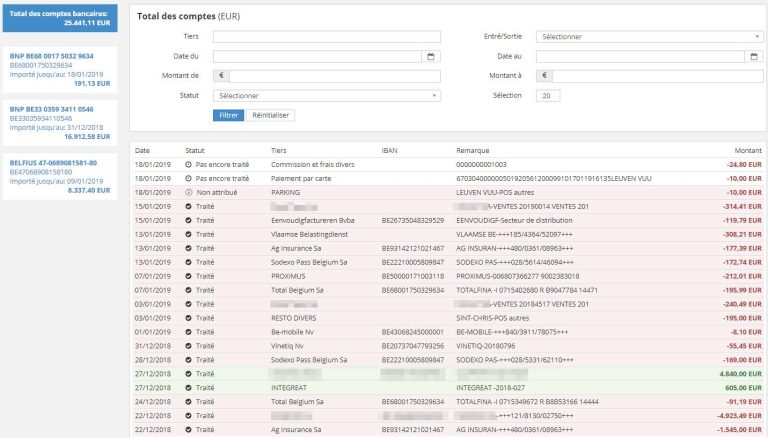
Task: Click the Traité checkmark icon on PROXIMUS row
Action: [x=189, y=275]
